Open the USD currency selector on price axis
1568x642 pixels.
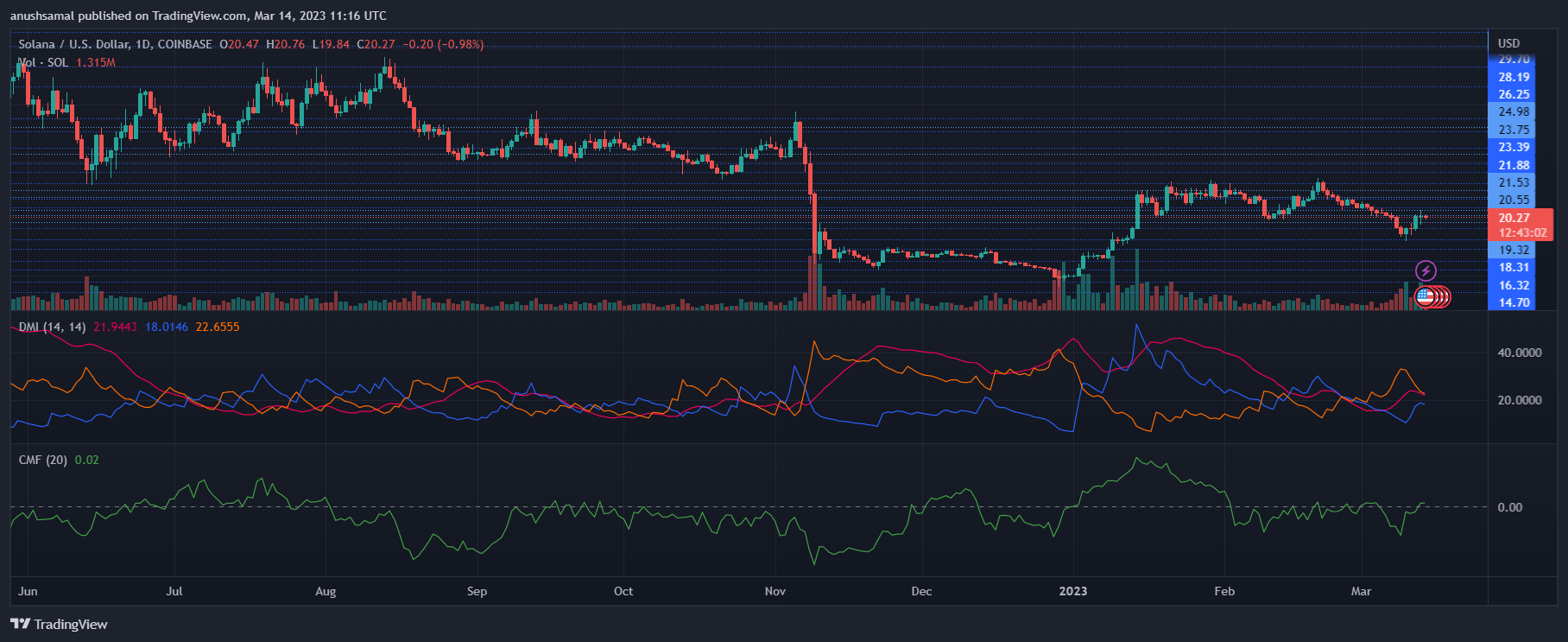(1508, 43)
